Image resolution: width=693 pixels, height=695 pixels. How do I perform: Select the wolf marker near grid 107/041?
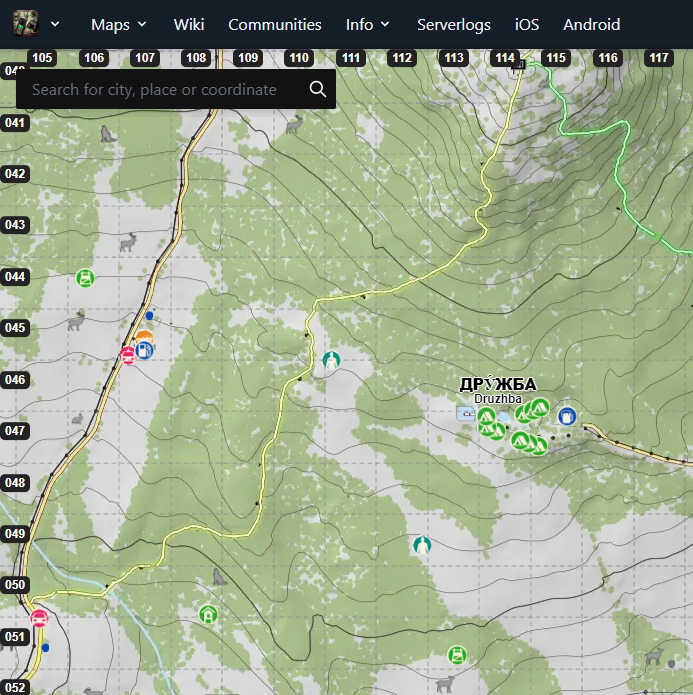point(107,134)
